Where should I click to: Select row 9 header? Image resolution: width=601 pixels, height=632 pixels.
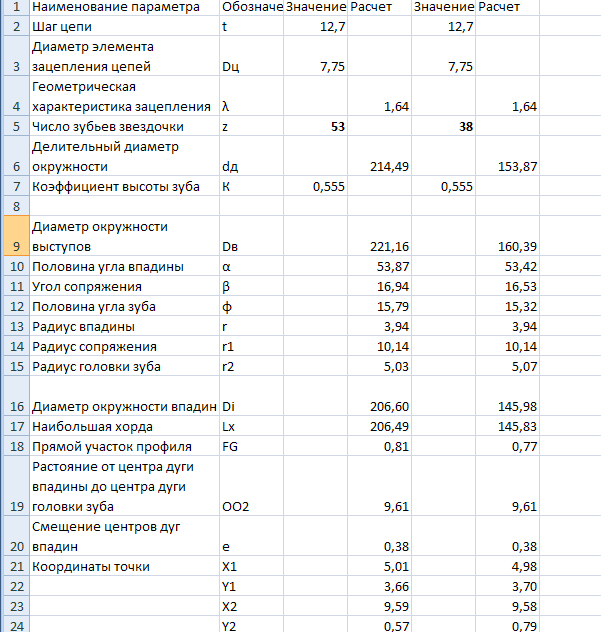(14, 236)
